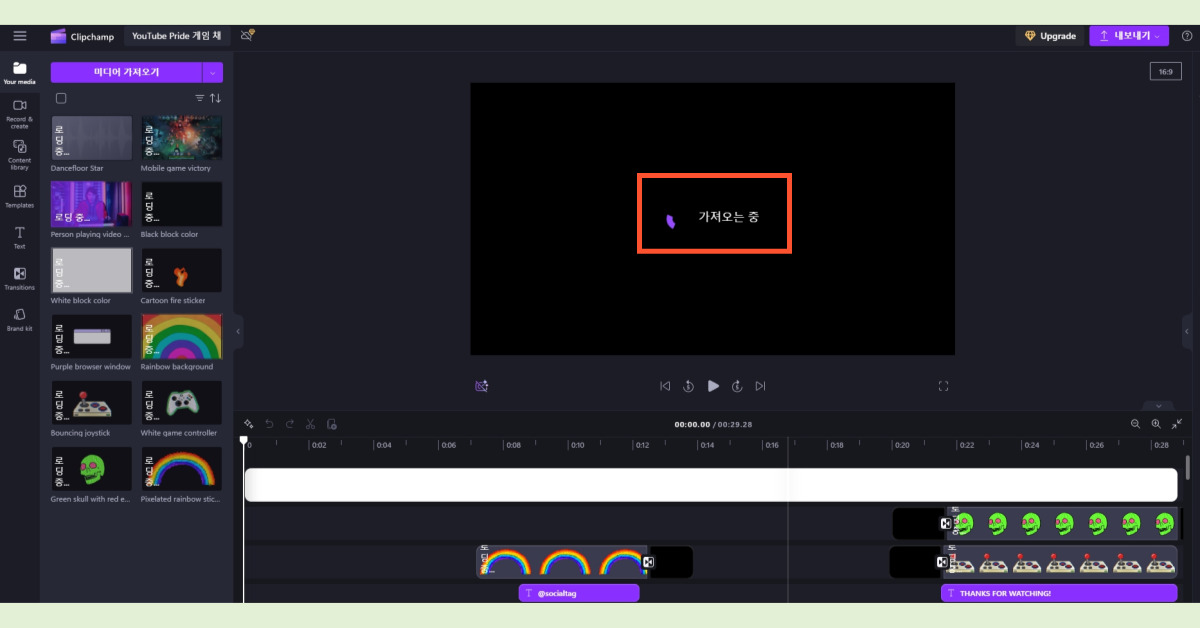Play the video preview
Screen dimensions: 1200x628
pos(713,386)
